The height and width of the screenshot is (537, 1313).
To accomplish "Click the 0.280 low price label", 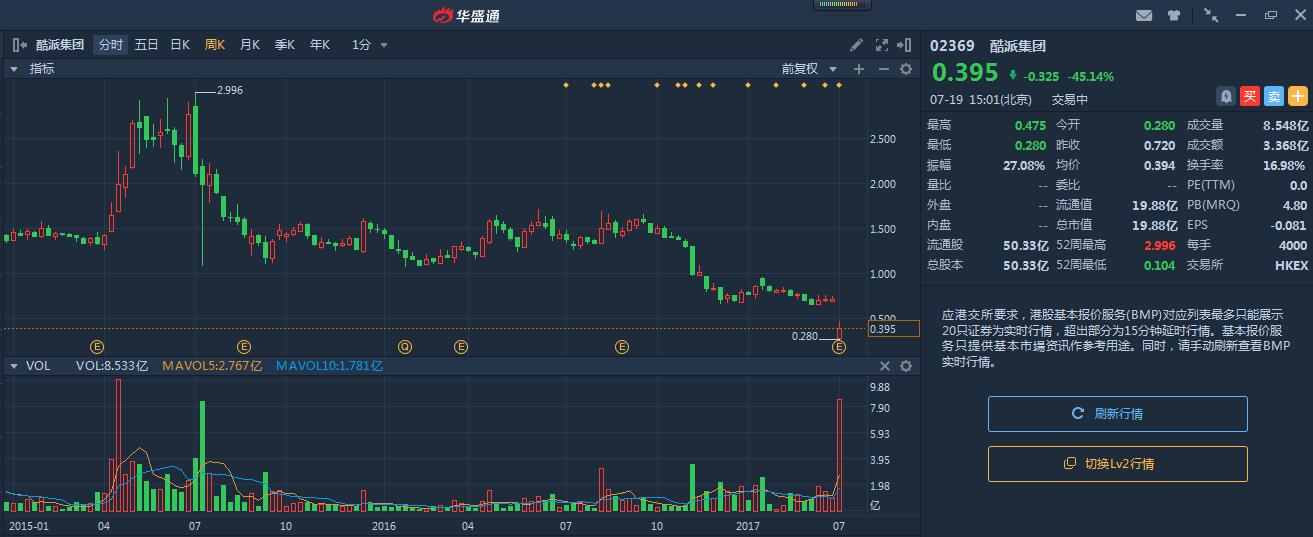I will (x=805, y=336).
